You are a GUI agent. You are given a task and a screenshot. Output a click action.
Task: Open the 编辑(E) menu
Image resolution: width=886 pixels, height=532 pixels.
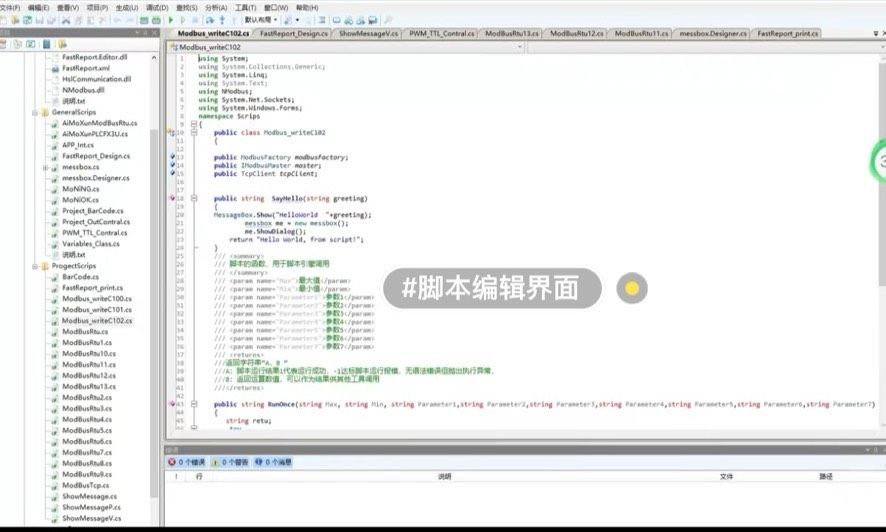[38, 8]
